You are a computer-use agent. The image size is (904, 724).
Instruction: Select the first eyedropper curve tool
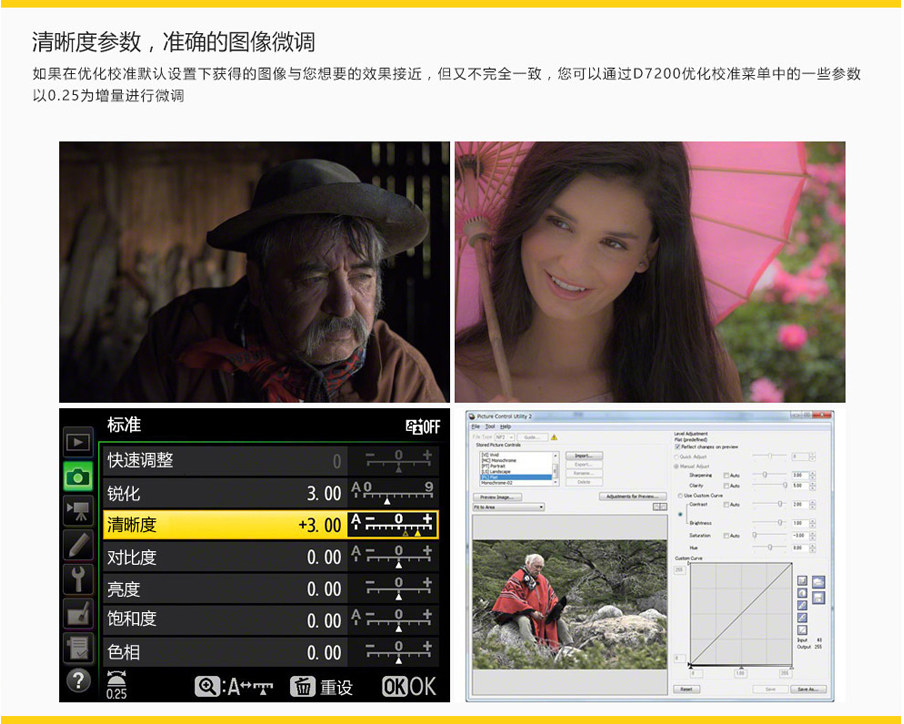pyautogui.click(x=802, y=605)
